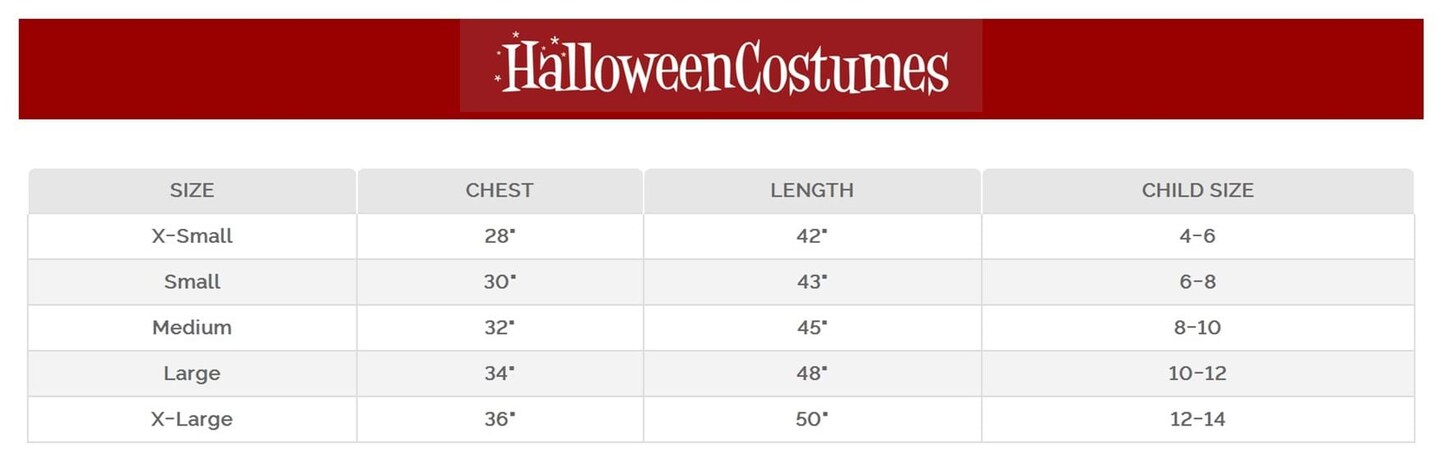Select the Large size row label
This screenshot has height=470, width=1440.
click(192, 373)
